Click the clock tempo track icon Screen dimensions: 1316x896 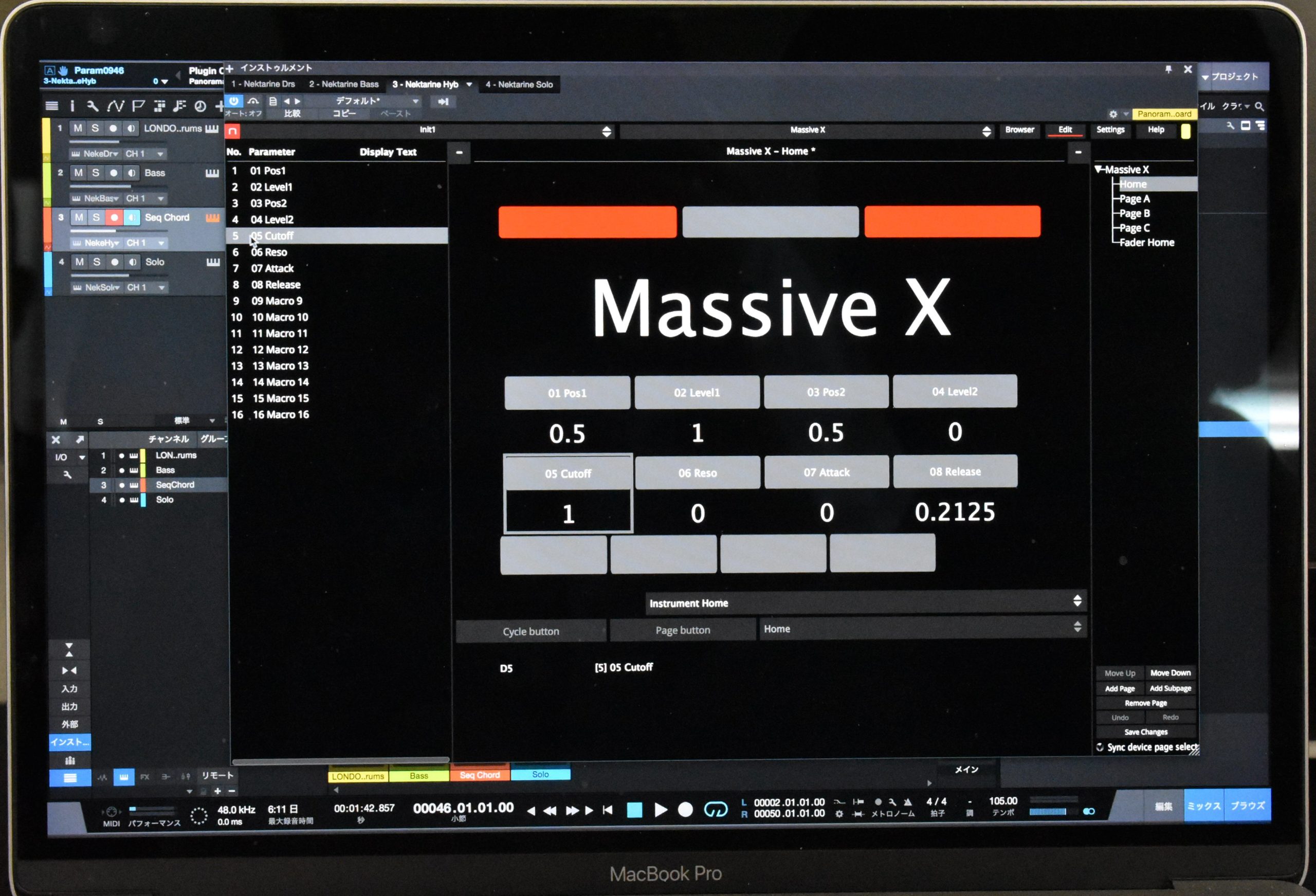pos(200,106)
